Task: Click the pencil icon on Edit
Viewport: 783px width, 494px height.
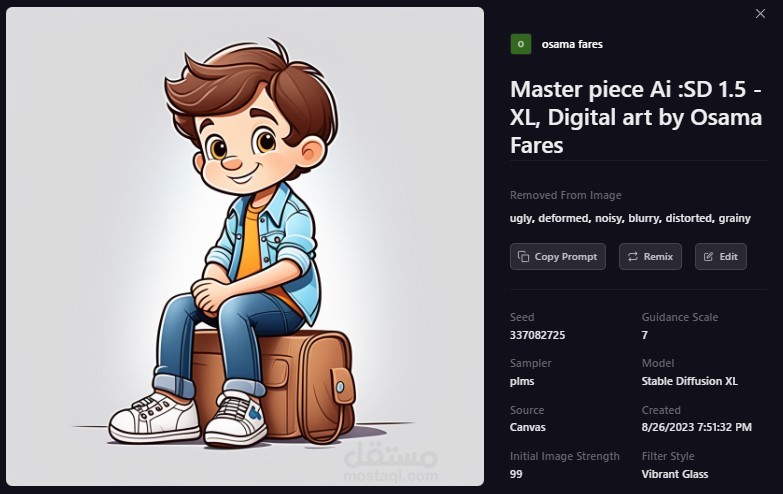Action: [708, 257]
